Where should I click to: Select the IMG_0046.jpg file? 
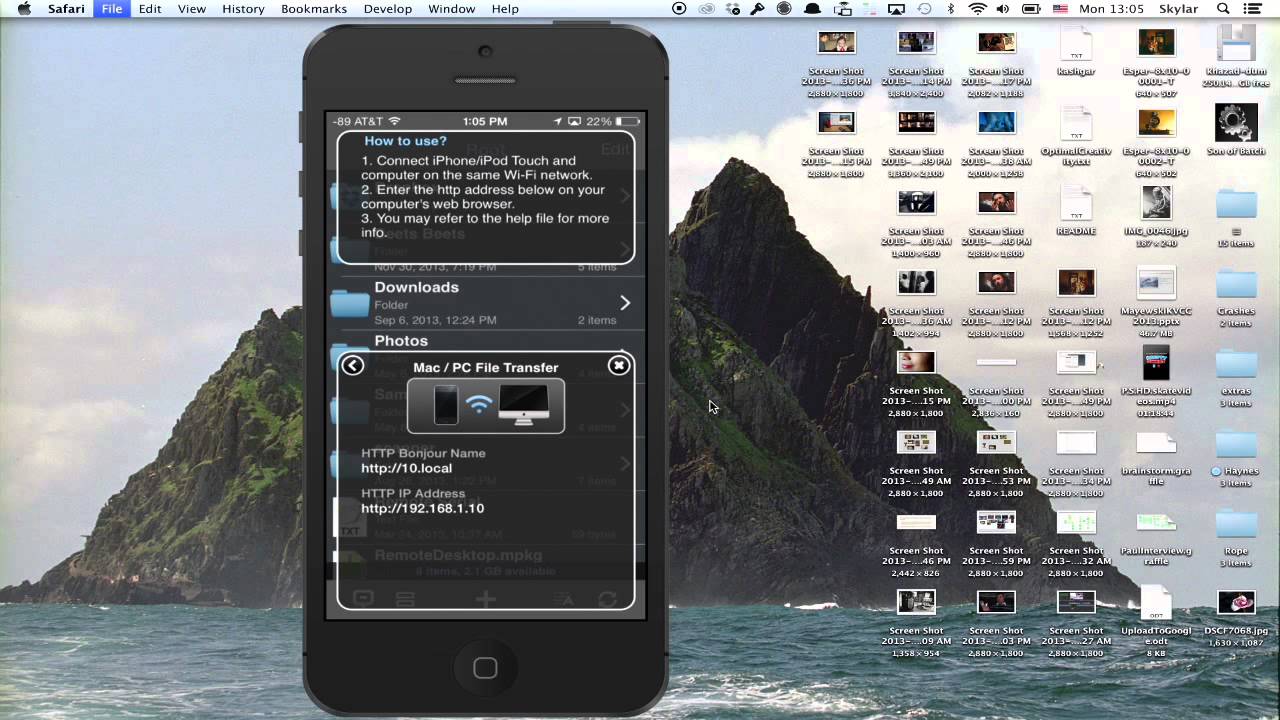(1156, 203)
